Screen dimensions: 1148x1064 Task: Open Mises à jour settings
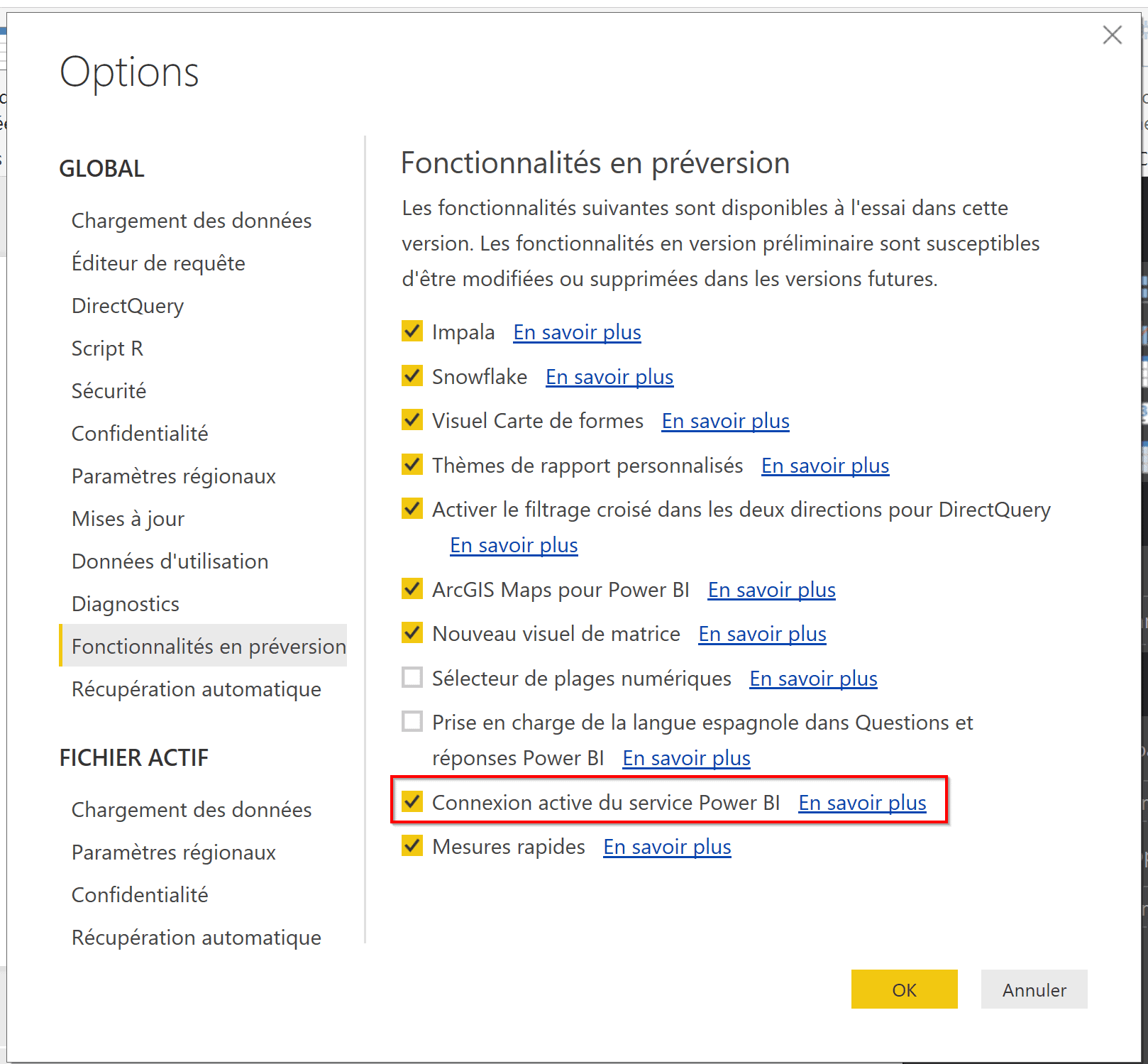click(x=128, y=519)
